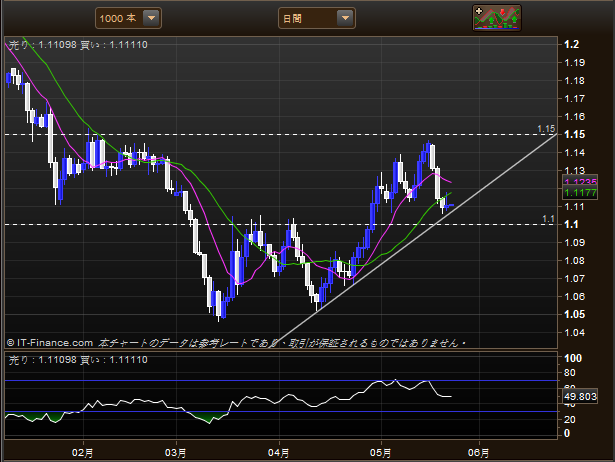Click the 03月 date axis label
Image resolution: width=615 pixels, height=462 pixels.
175,453
